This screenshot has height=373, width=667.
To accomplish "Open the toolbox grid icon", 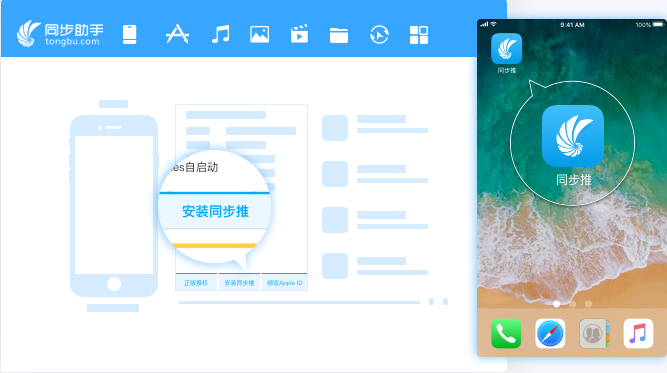I will point(419,35).
